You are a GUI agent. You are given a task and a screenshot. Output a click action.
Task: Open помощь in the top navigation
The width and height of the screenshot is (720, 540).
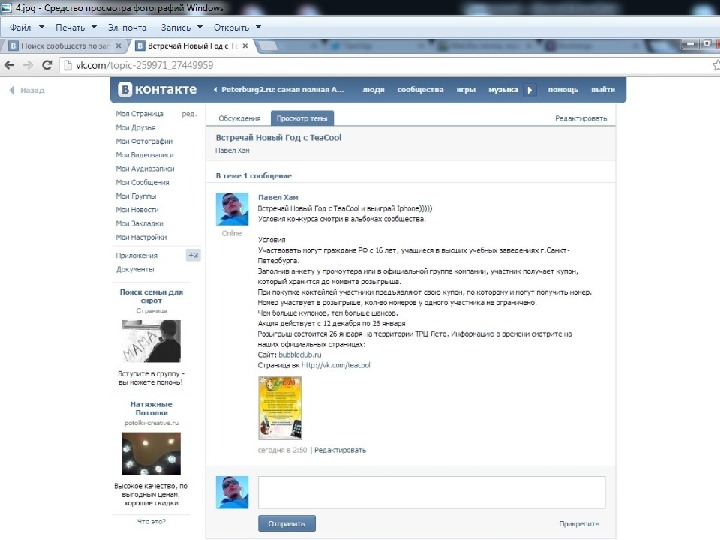pyautogui.click(x=563, y=90)
